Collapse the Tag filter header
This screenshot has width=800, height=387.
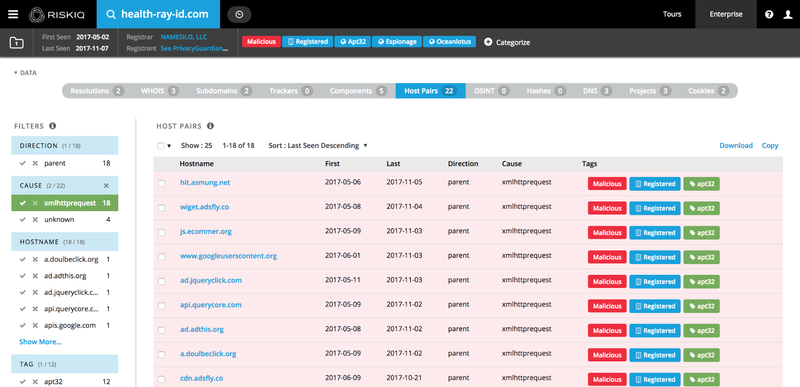click(65, 364)
